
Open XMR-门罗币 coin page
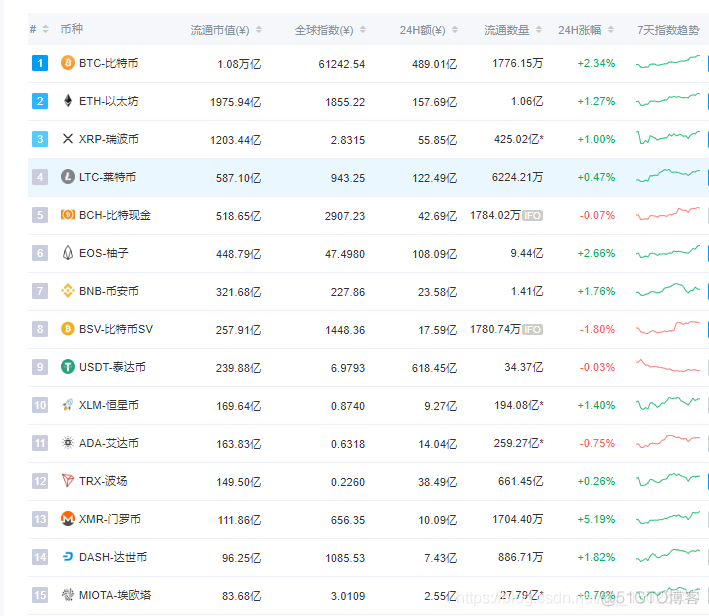tap(109, 519)
